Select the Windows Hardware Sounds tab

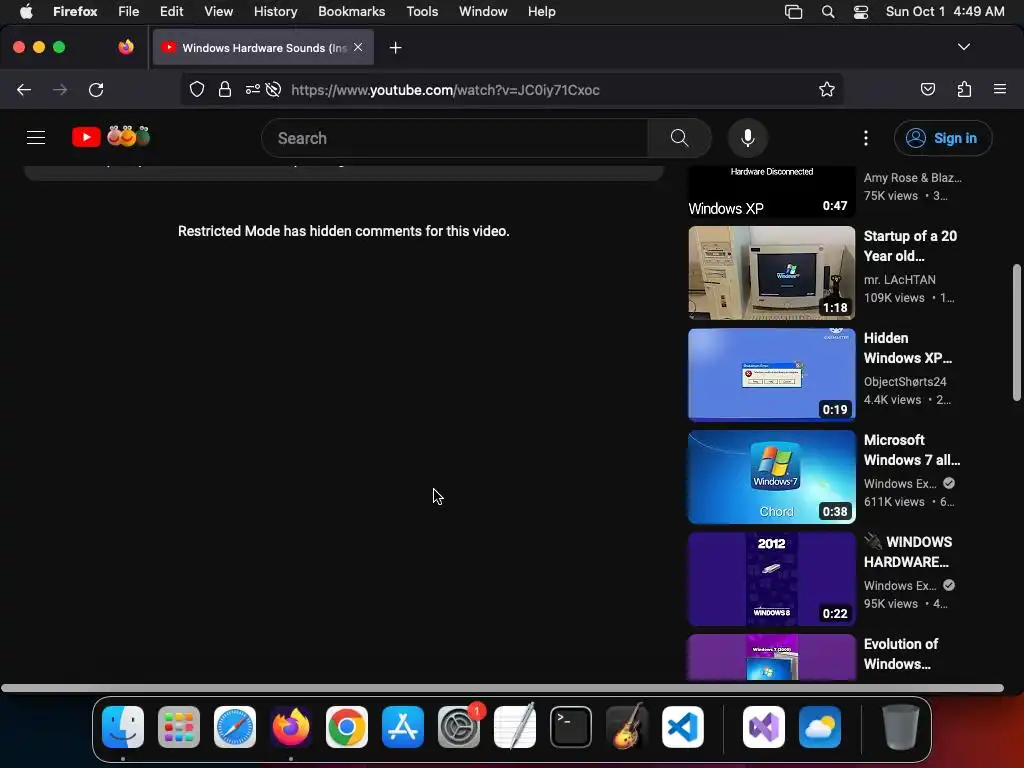[263, 48]
